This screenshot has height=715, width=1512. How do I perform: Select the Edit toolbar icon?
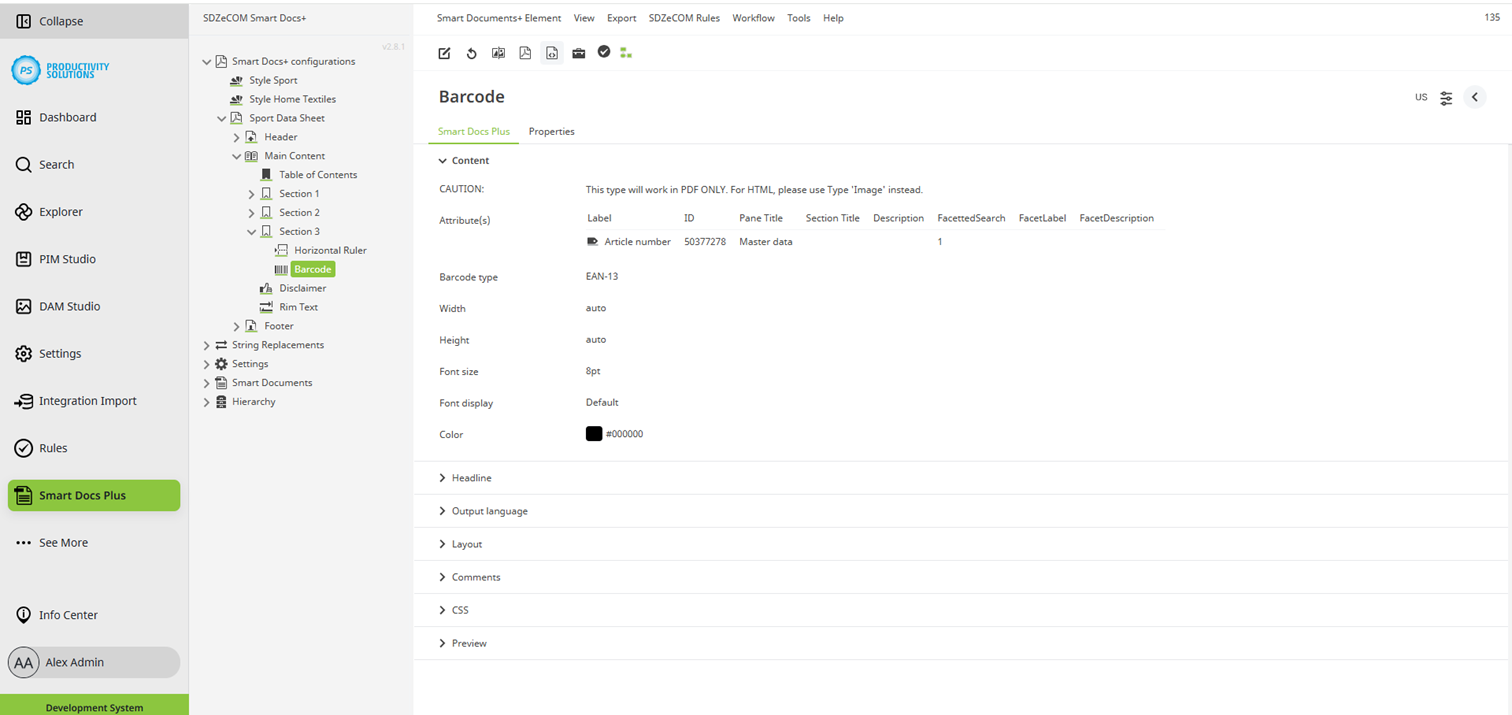tap(444, 52)
